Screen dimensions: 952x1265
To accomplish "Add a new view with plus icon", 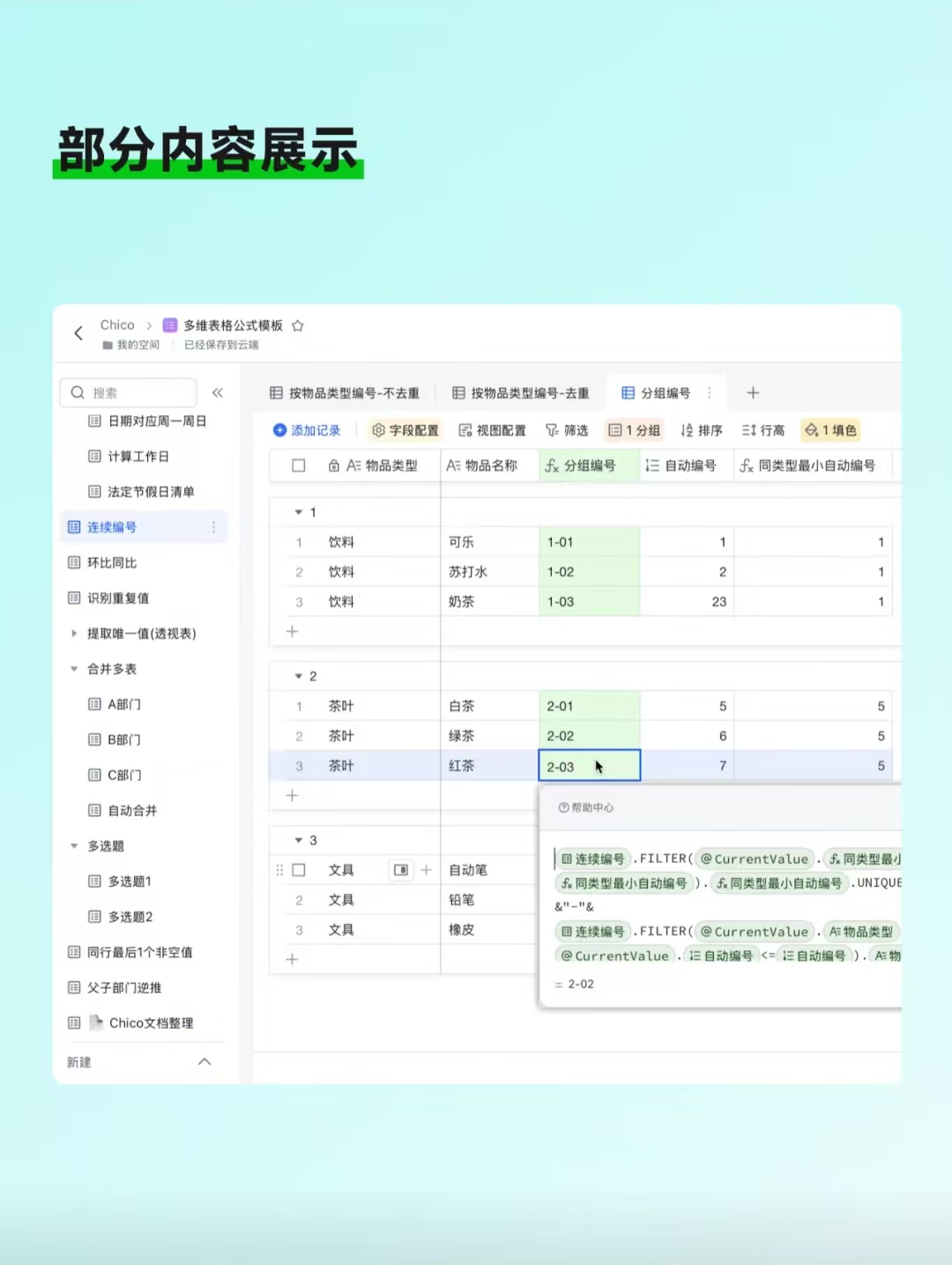I will point(753,393).
